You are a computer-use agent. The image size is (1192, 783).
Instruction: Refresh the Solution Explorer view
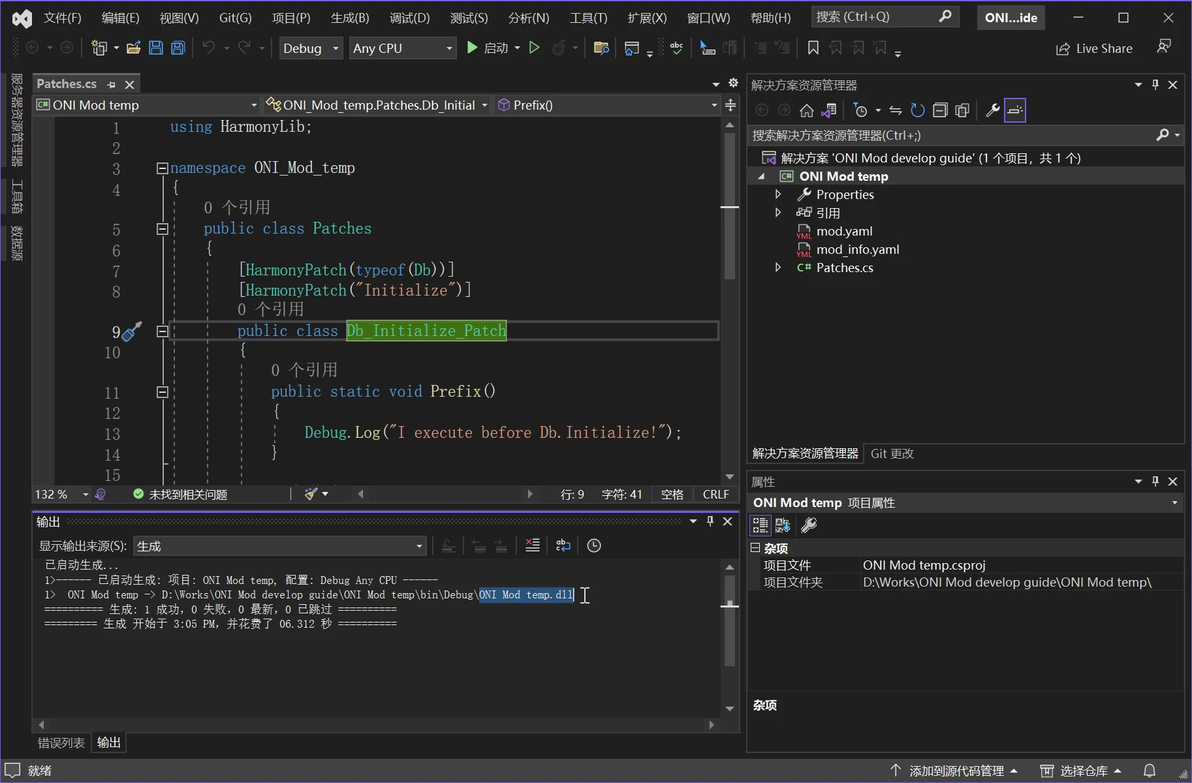click(917, 110)
